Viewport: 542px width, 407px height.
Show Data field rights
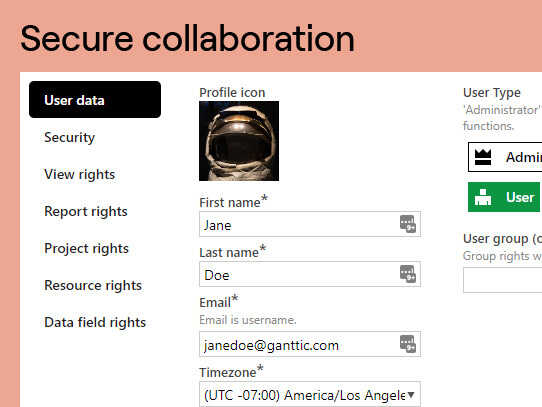coord(95,322)
